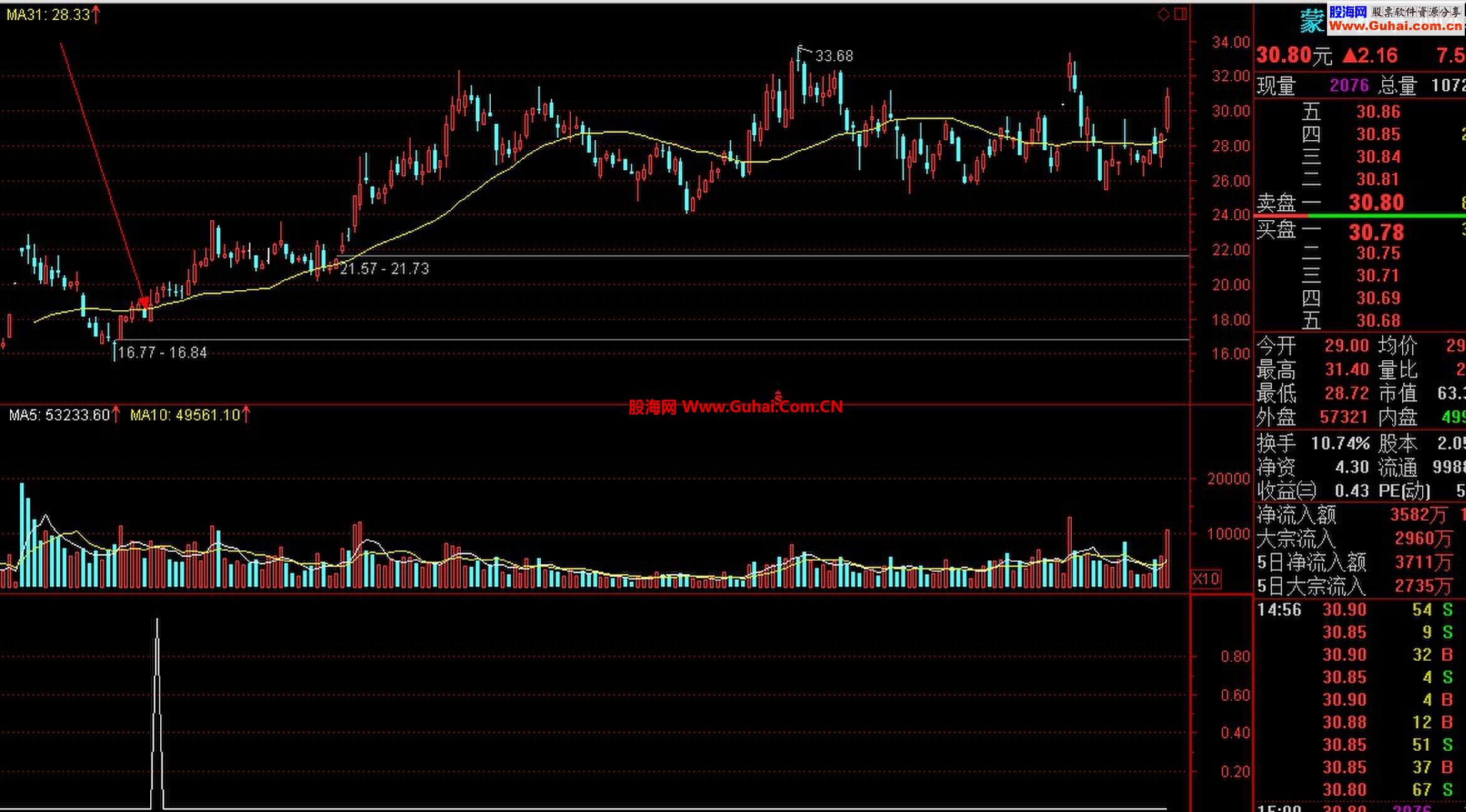Click the 34.00 price axis label
The width and height of the screenshot is (1466, 812).
pos(1231,43)
